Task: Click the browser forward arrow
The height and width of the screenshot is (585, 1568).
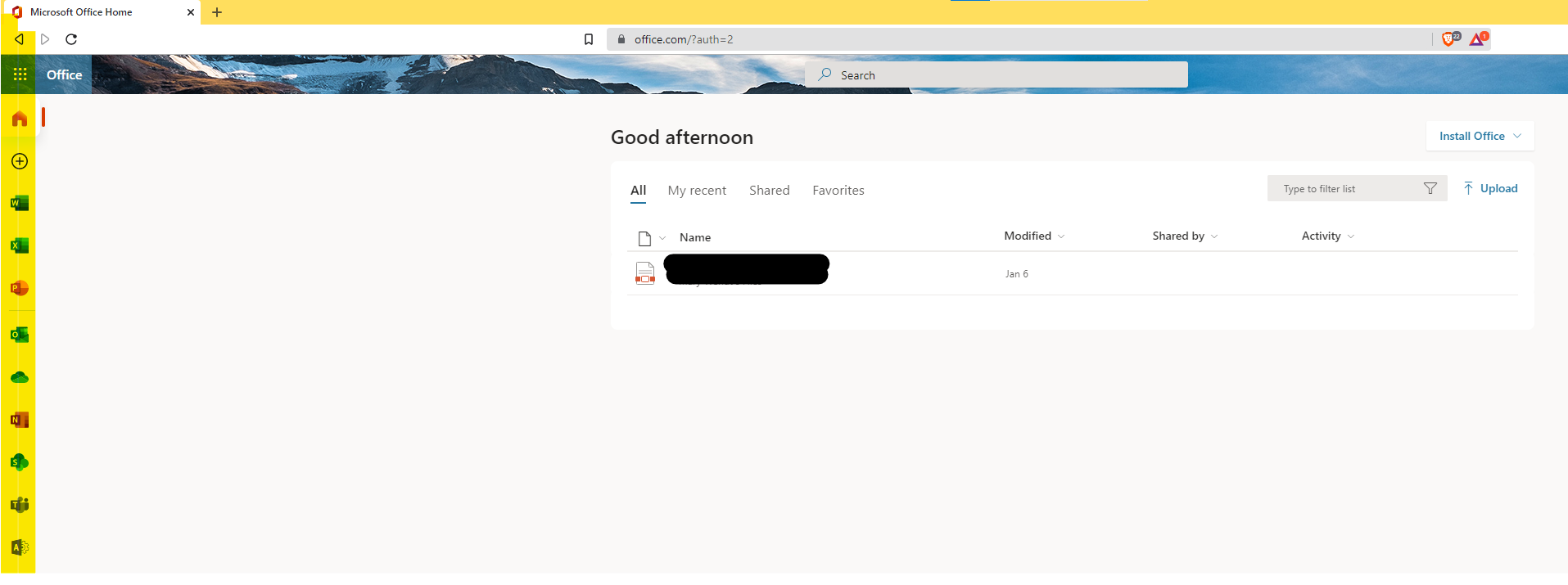Action: pyautogui.click(x=45, y=39)
